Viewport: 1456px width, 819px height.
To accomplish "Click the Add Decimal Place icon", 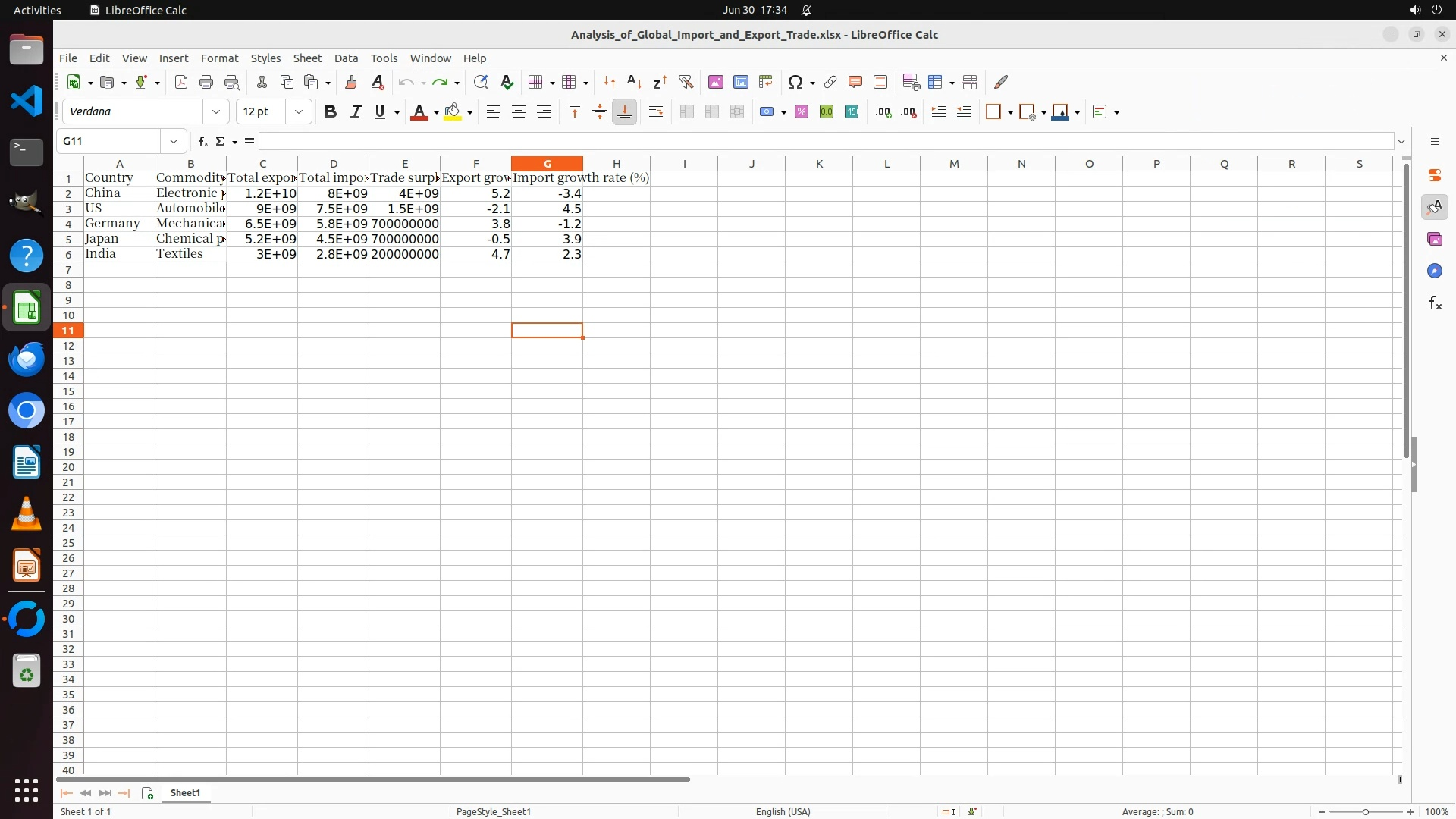I will pyautogui.click(x=883, y=111).
